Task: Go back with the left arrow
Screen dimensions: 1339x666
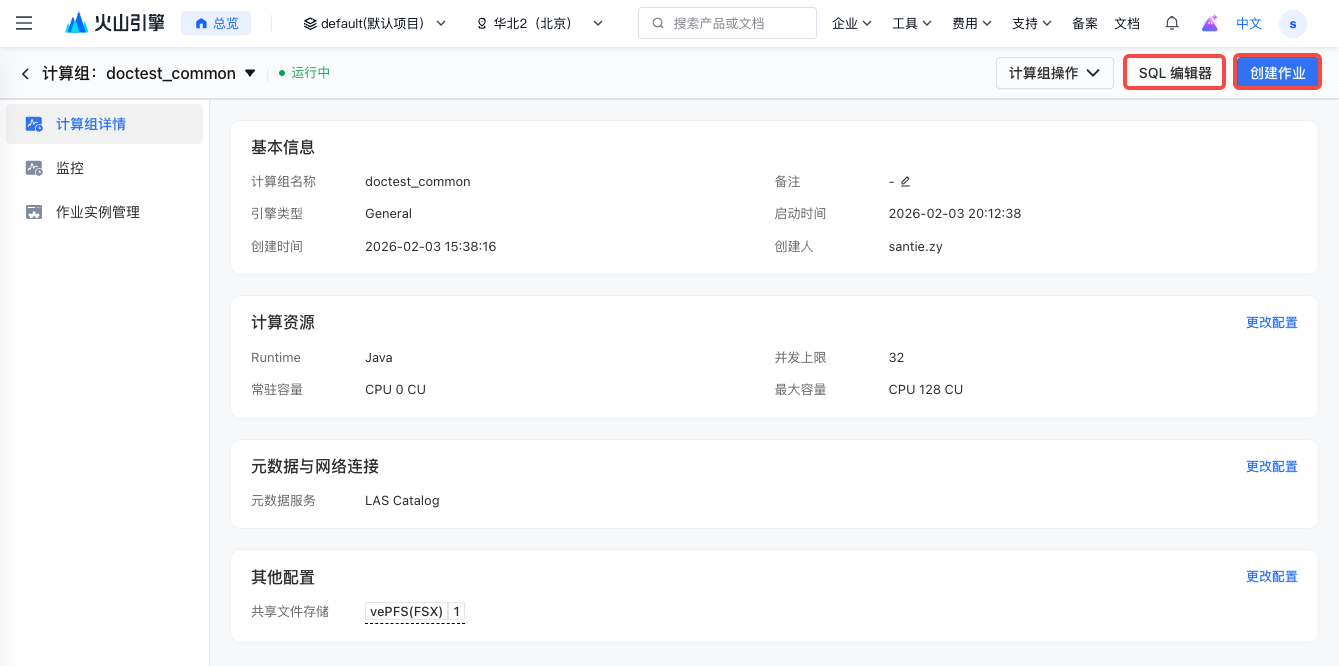Action: click(25, 73)
